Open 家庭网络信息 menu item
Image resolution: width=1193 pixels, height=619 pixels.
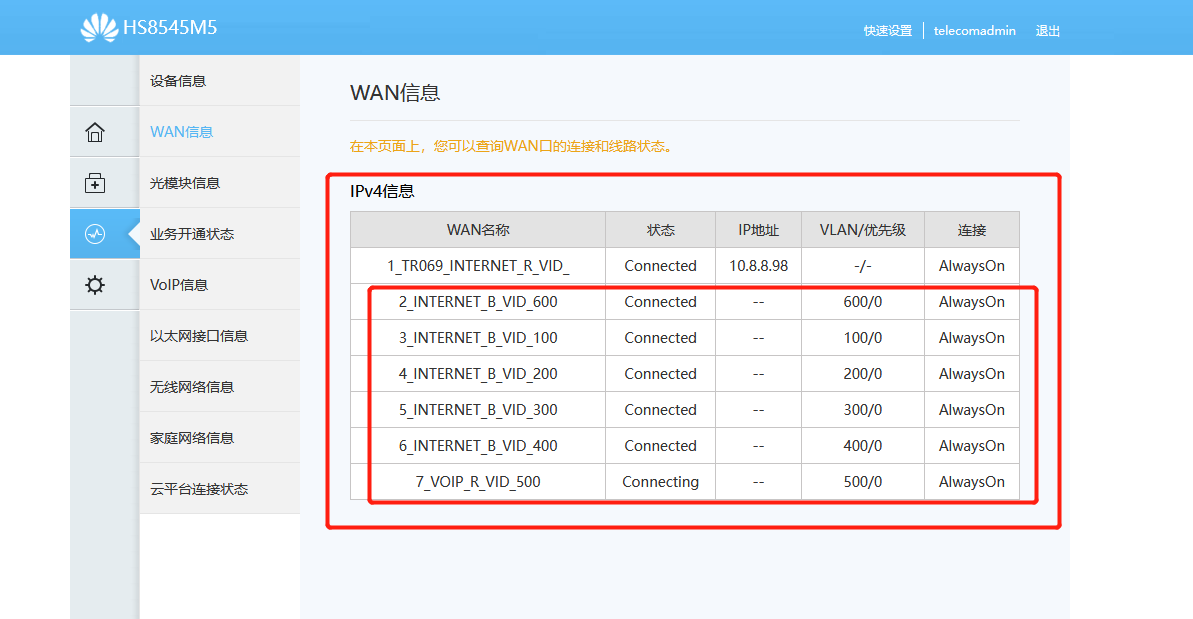[192, 438]
